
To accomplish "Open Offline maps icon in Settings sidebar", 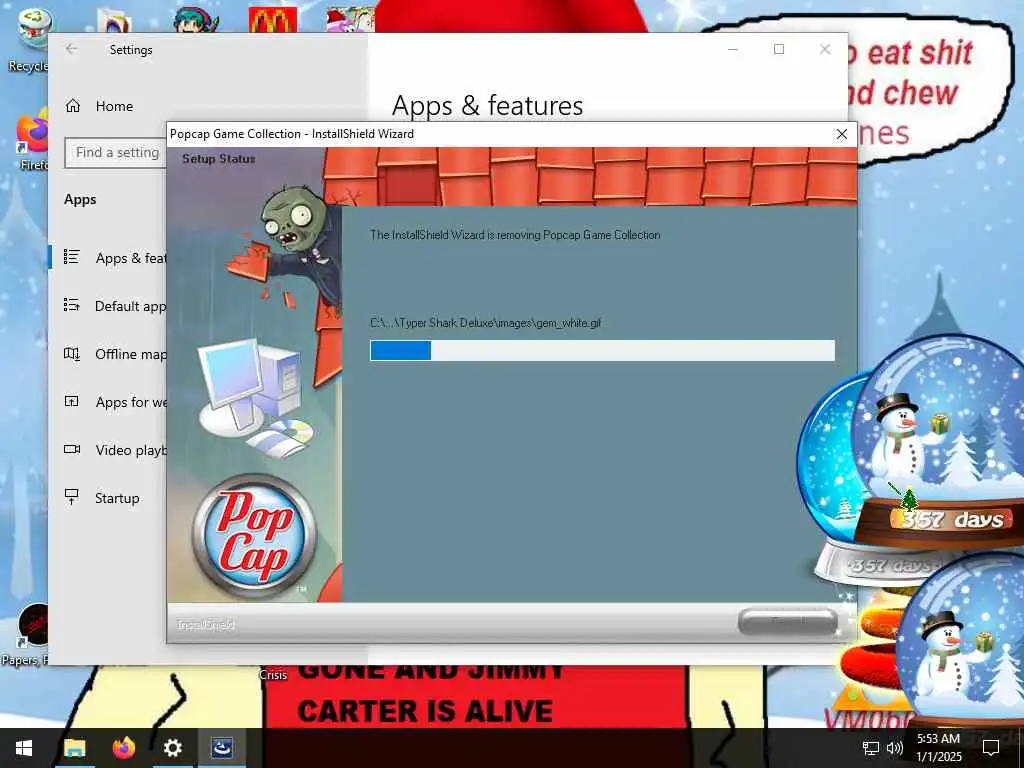I will [72, 353].
